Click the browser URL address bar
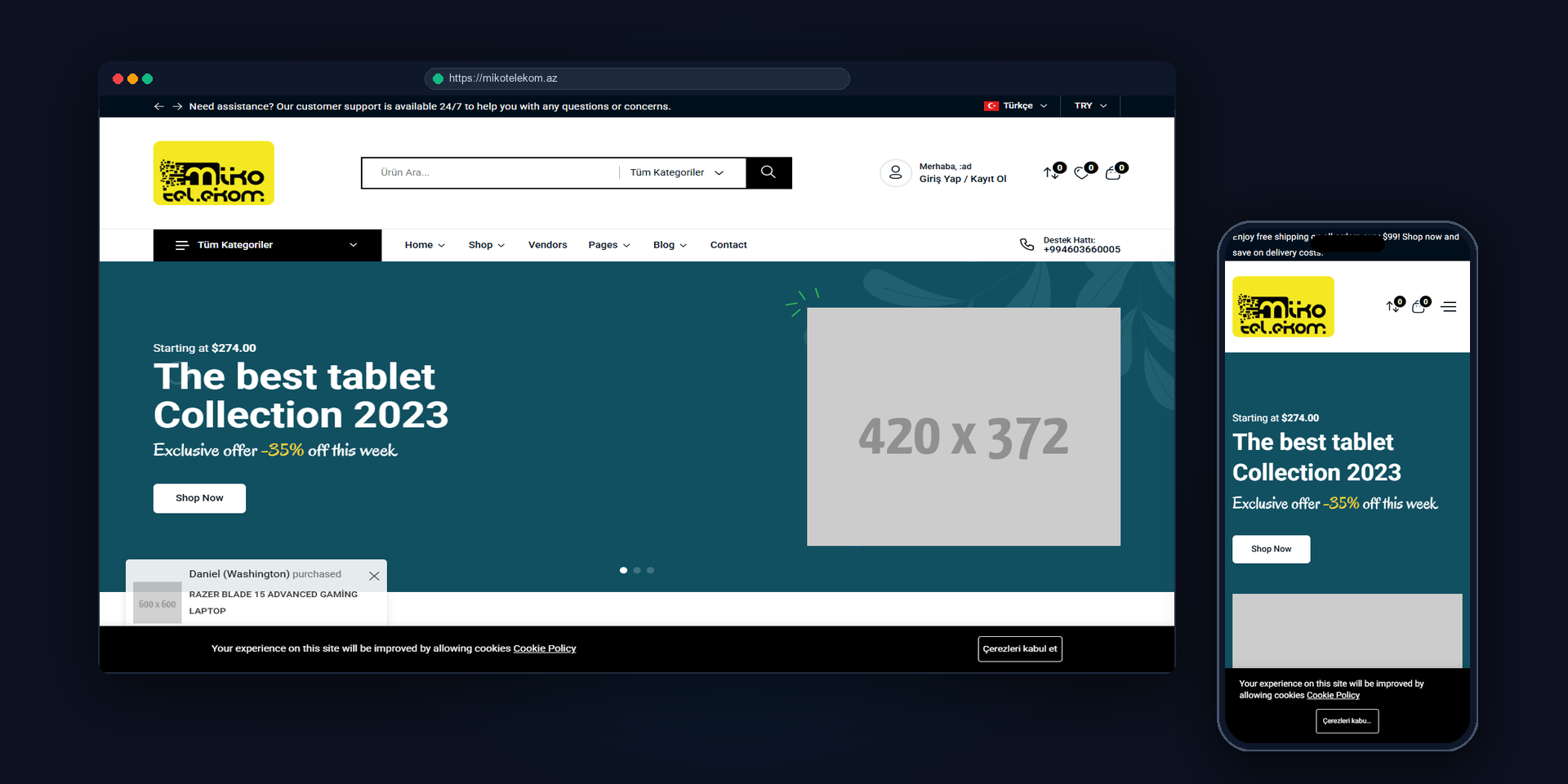Image resolution: width=1568 pixels, height=784 pixels. (x=637, y=78)
